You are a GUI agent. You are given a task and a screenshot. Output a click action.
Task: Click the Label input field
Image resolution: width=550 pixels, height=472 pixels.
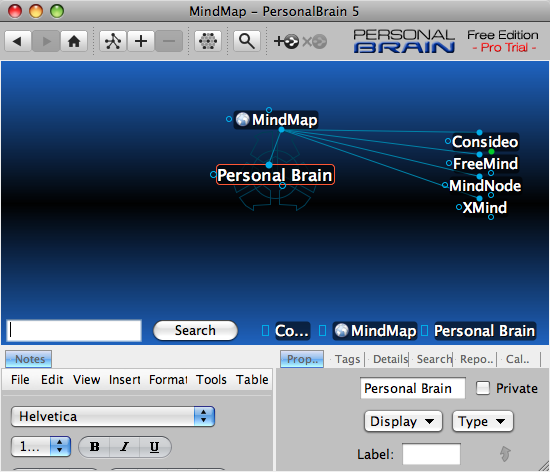point(431,454)
